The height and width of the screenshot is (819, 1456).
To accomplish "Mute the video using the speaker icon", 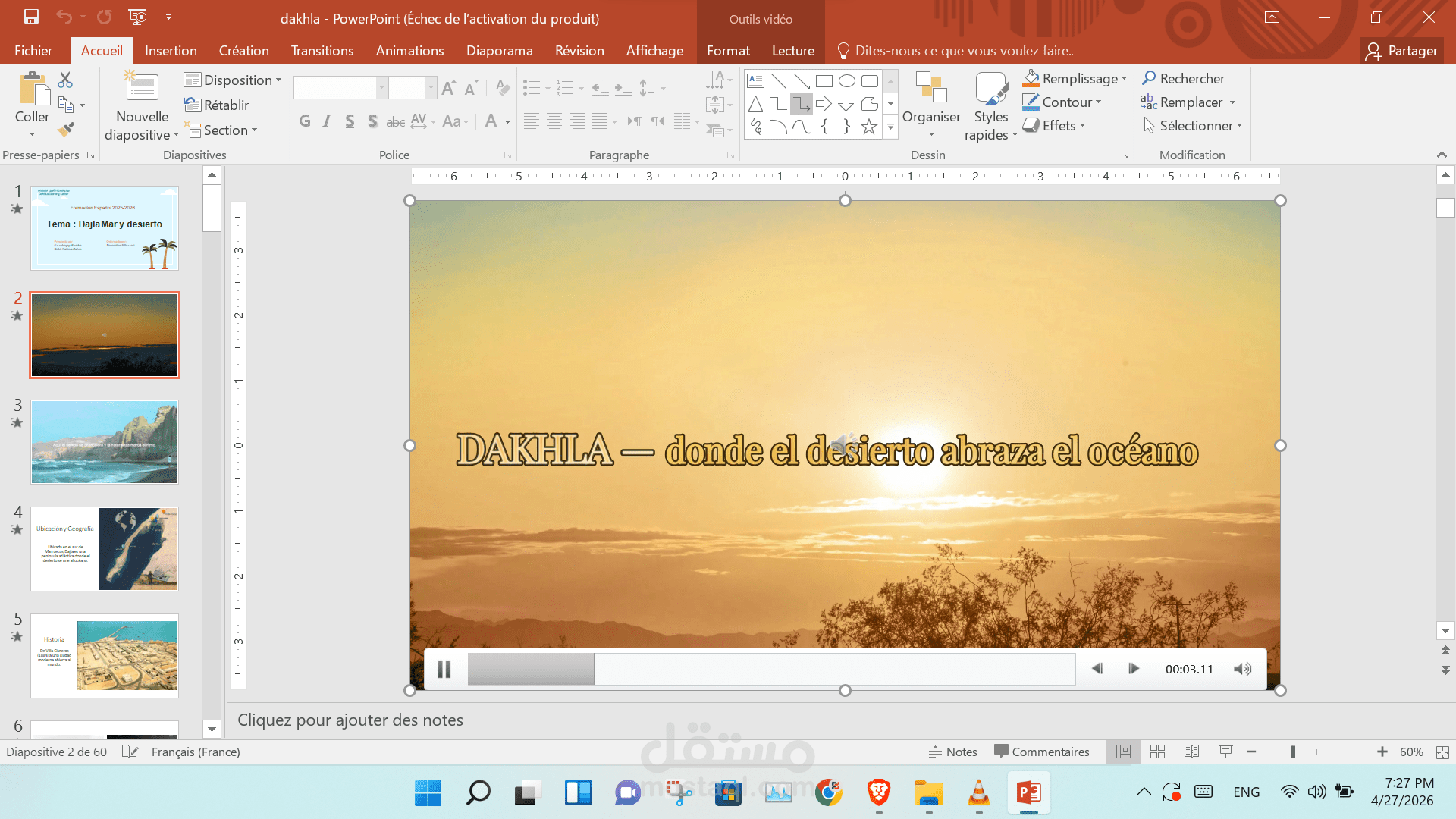I will click(x=1242, y=669).
